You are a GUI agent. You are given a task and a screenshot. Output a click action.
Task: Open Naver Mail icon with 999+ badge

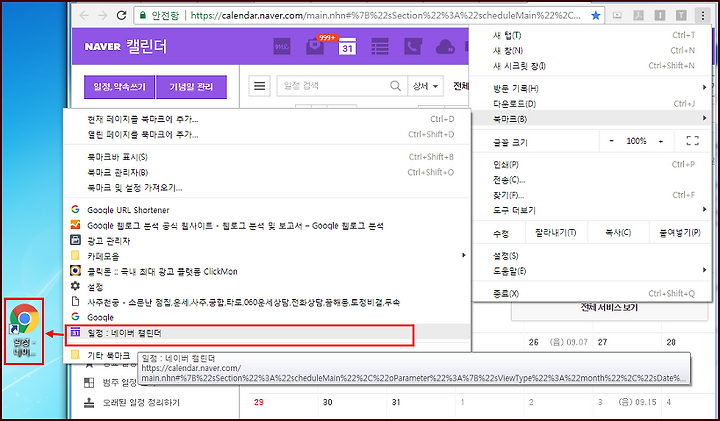point(315,46)
